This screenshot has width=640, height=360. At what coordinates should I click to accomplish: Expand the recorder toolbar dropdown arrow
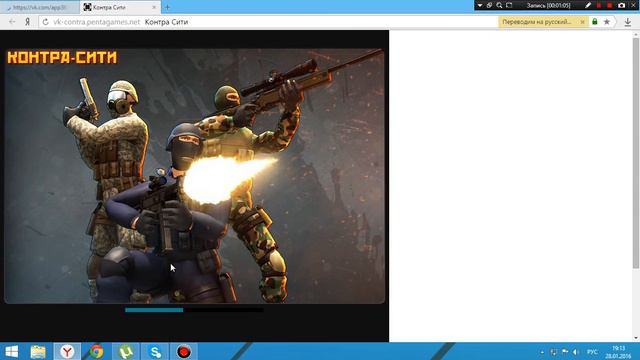[480, 5]
